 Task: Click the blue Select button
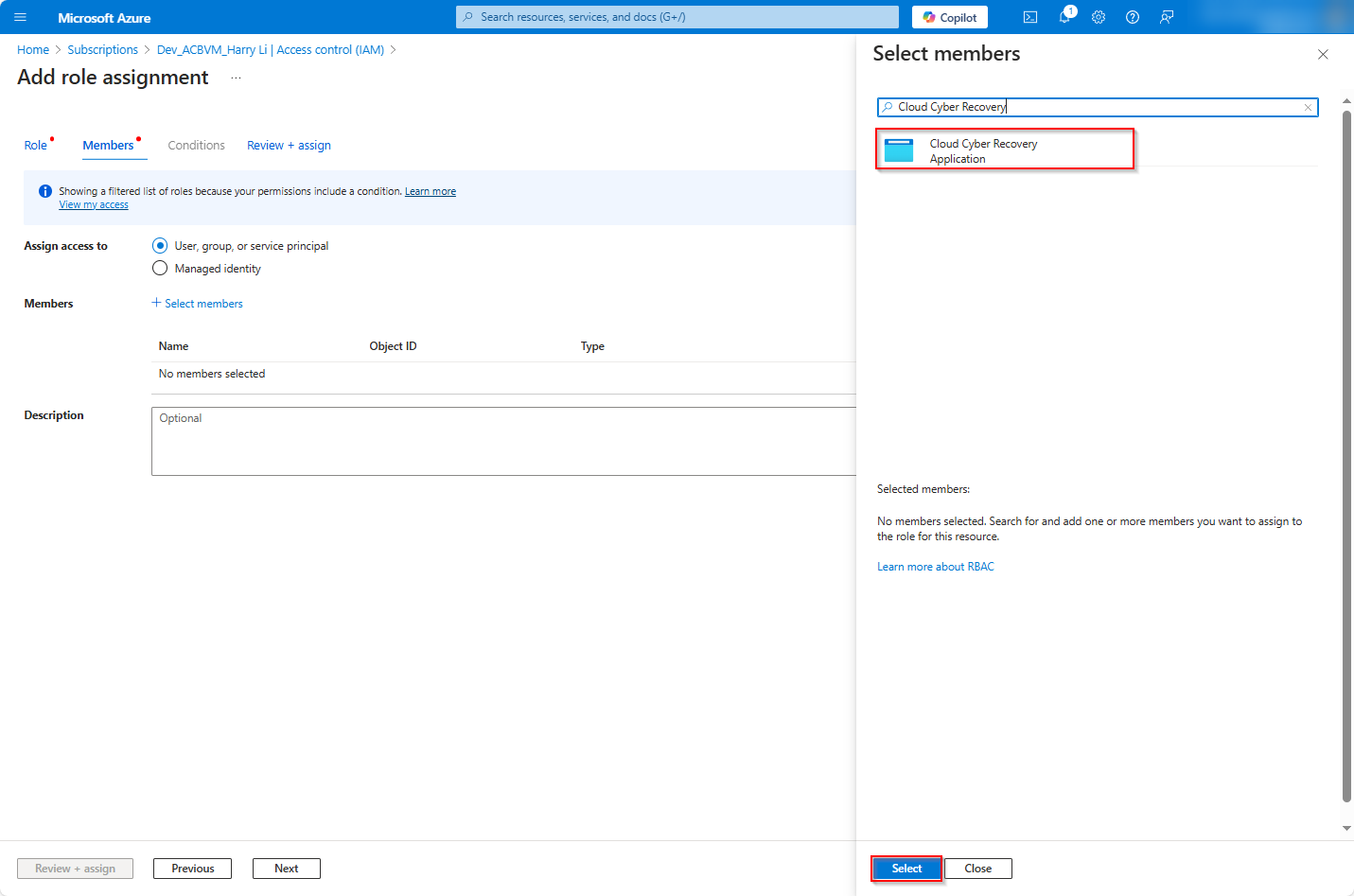click(x=906, y=869)
